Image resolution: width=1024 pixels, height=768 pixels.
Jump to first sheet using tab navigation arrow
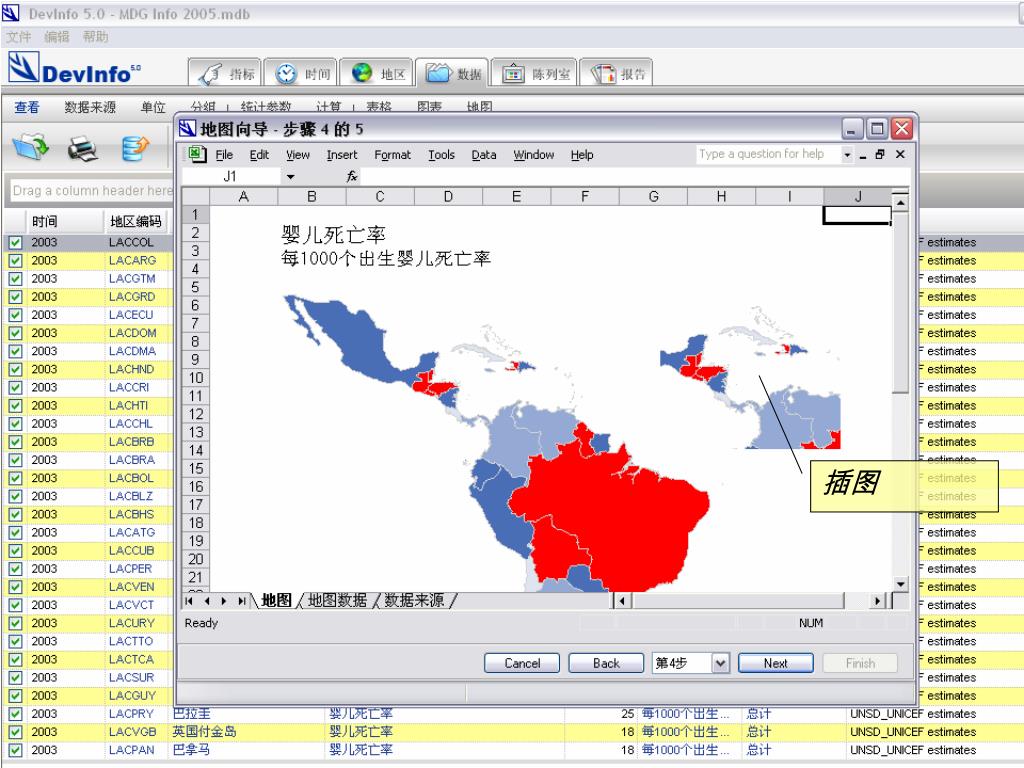(x=189, y=601)
